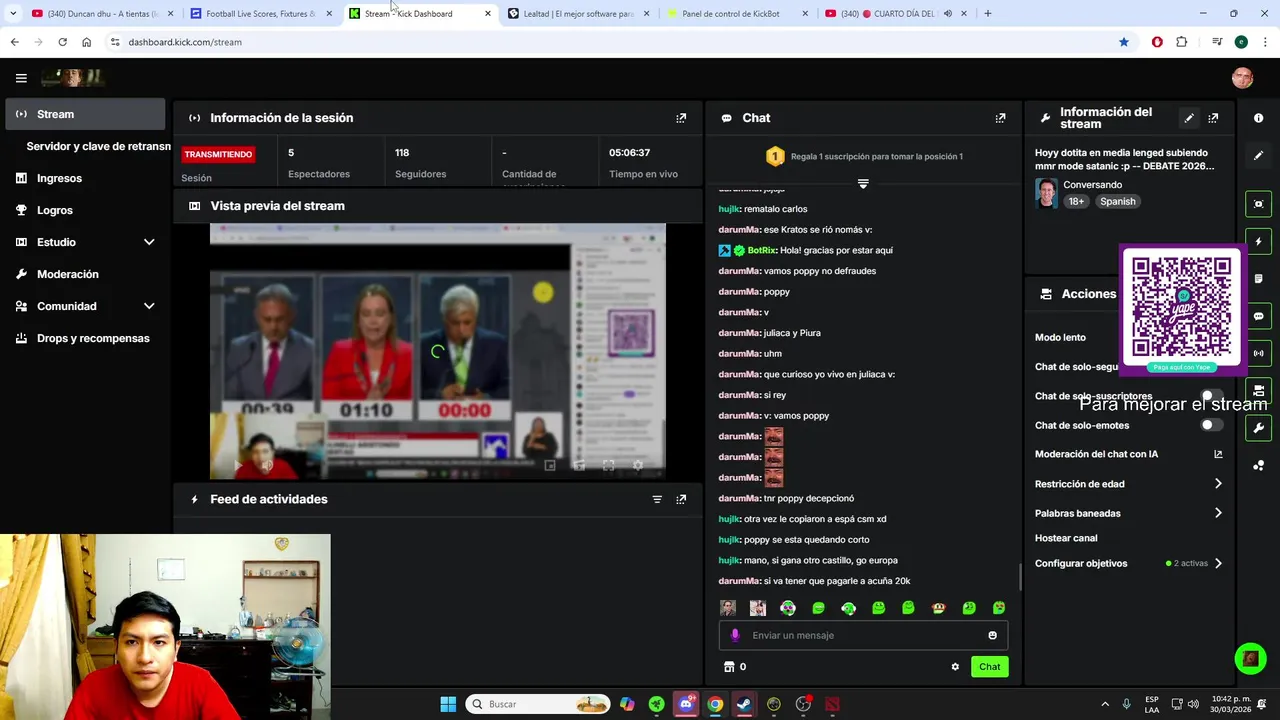This screenshot has height=720, width=1280.
Task: Switch to Panel de control de KickBot tab
Action: [x=735, y=13]
